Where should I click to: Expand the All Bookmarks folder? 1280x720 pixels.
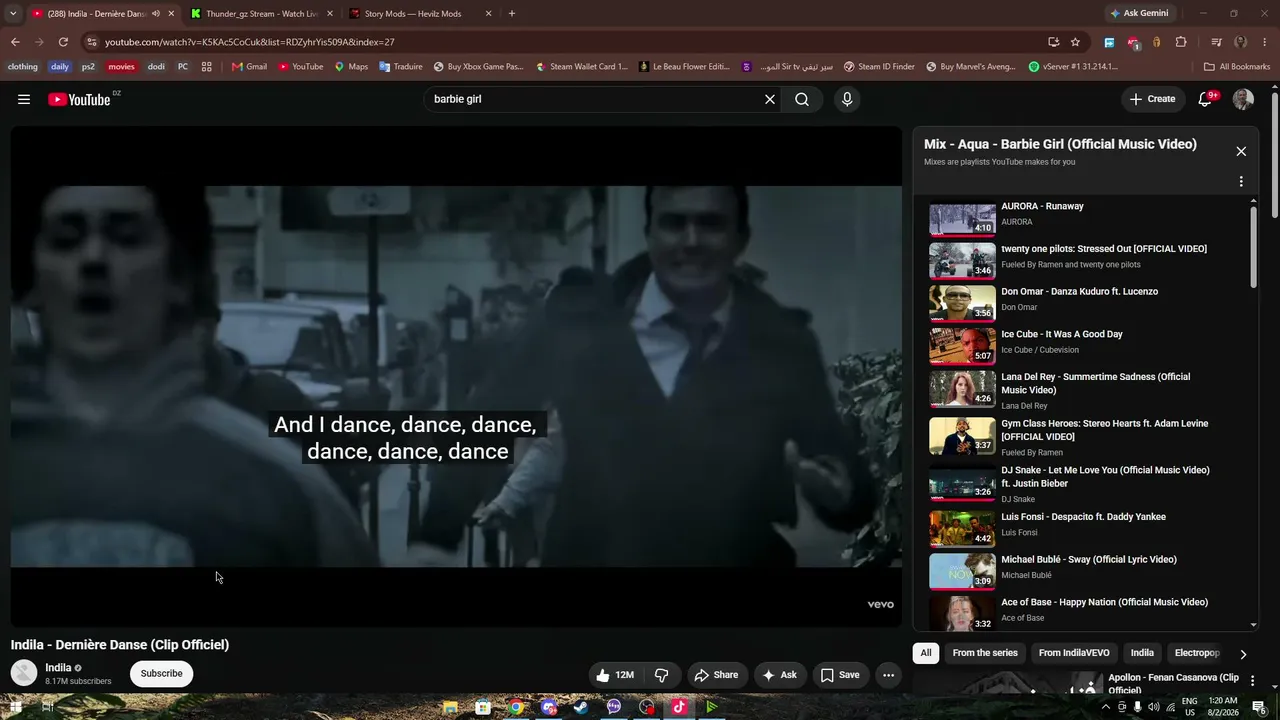coord(1237,67)
